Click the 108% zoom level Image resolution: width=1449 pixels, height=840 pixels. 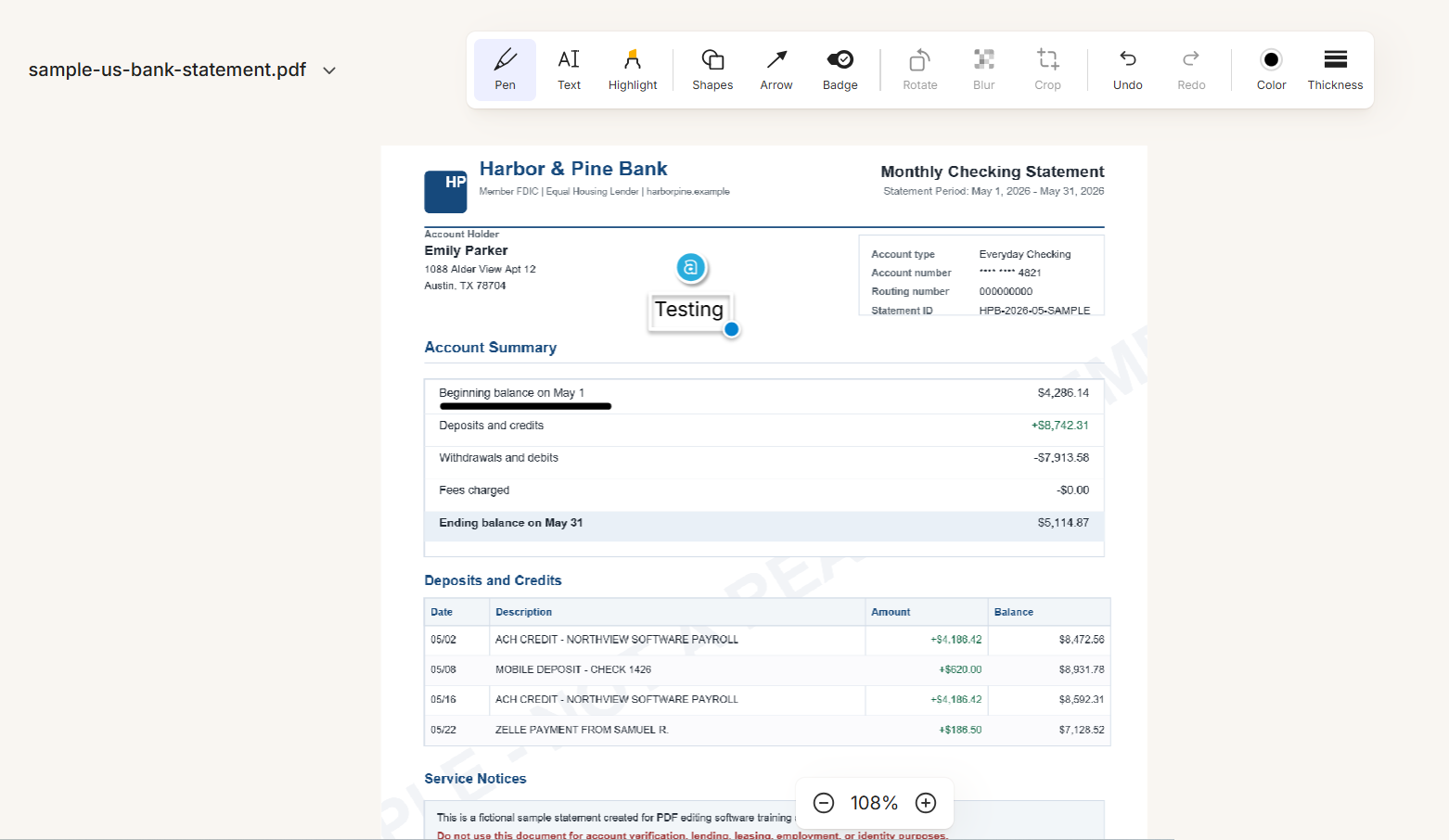point(874,803)
